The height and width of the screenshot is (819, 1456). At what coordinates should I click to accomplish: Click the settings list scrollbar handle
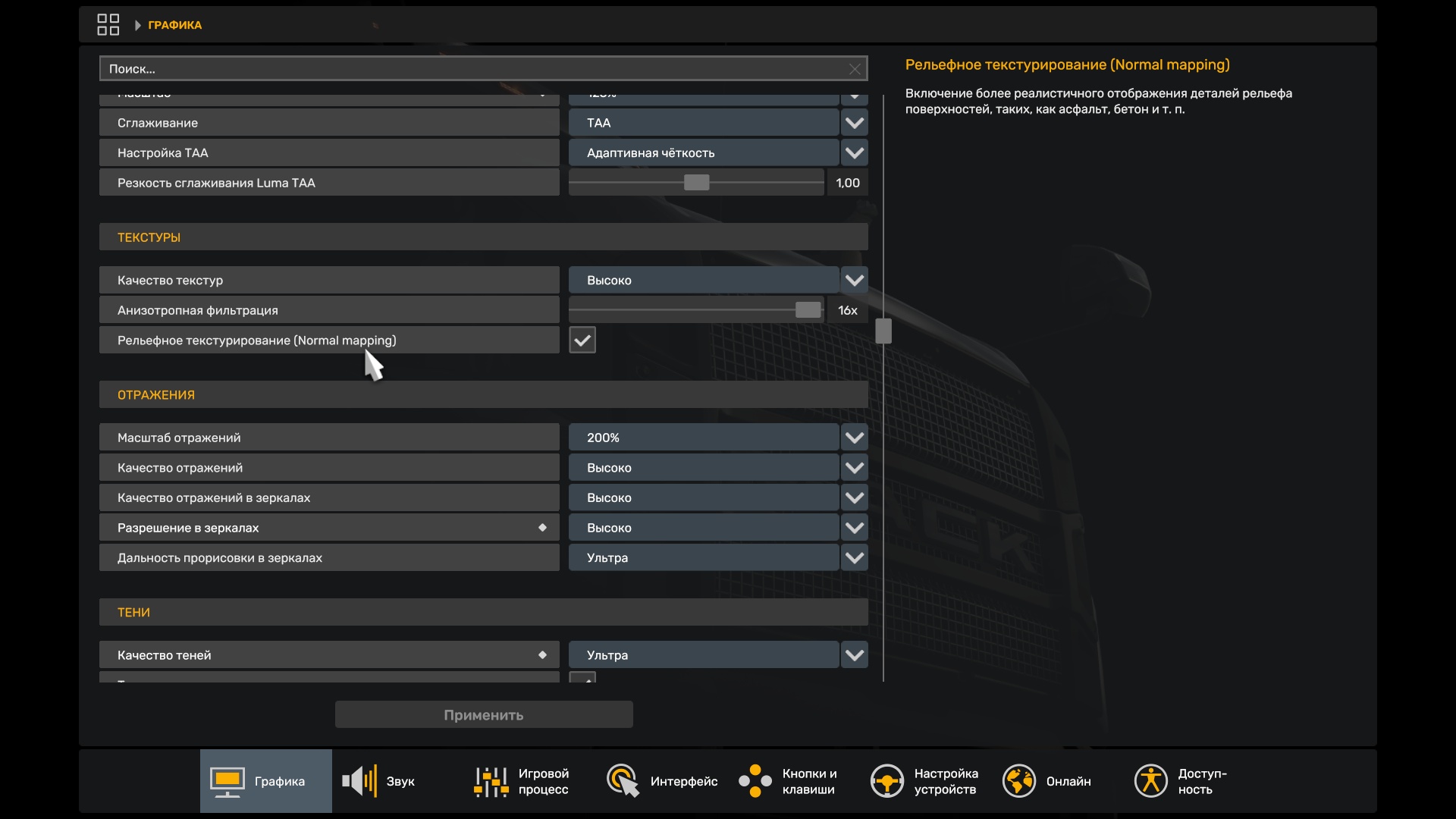pos(883,331)
